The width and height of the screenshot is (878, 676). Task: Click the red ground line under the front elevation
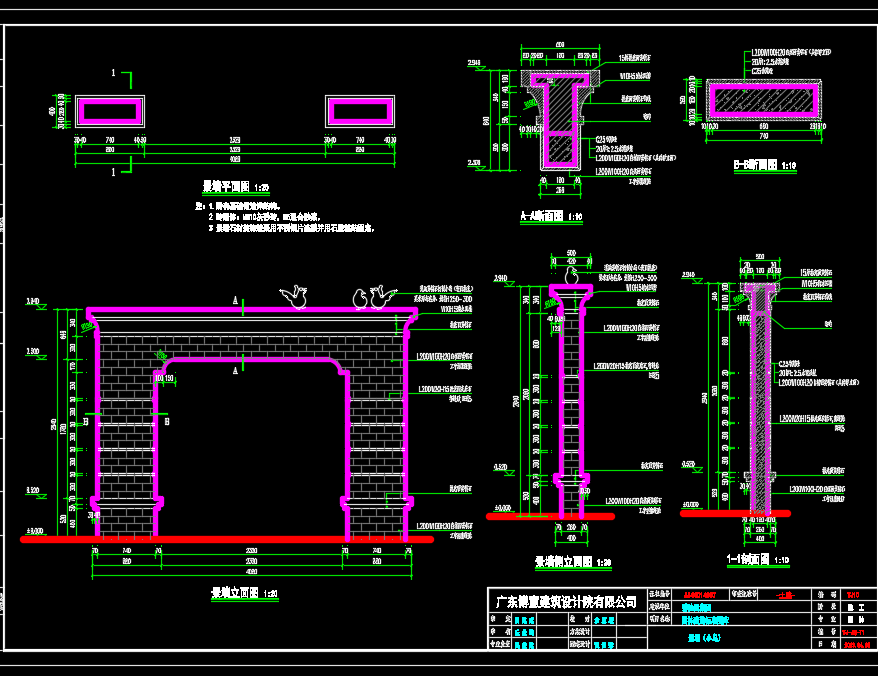pyautogui.click(x=227, y=539)
